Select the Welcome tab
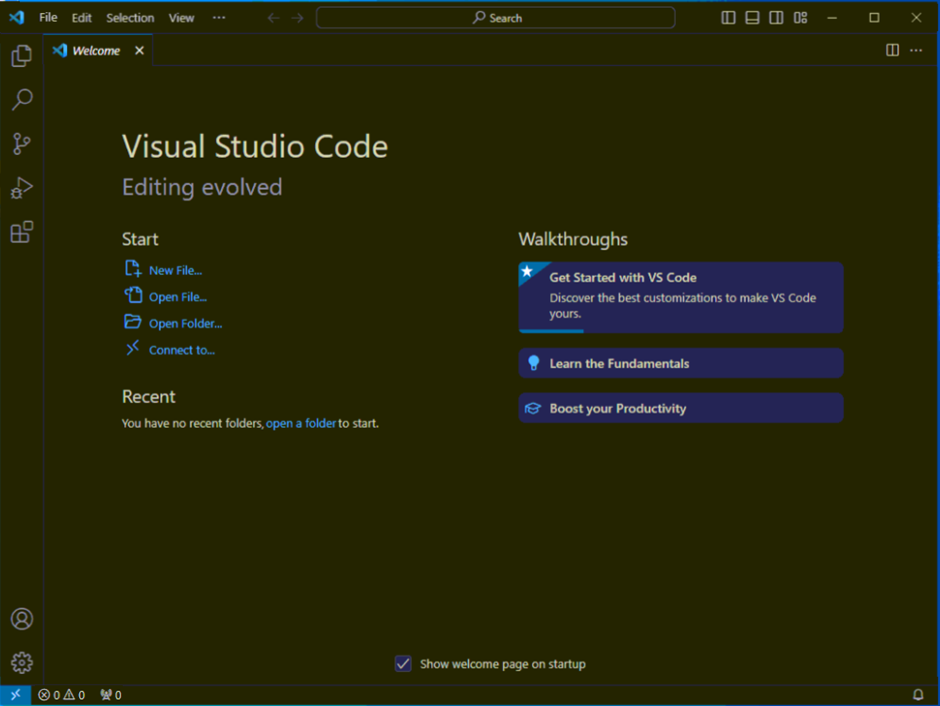 [97, 50]
